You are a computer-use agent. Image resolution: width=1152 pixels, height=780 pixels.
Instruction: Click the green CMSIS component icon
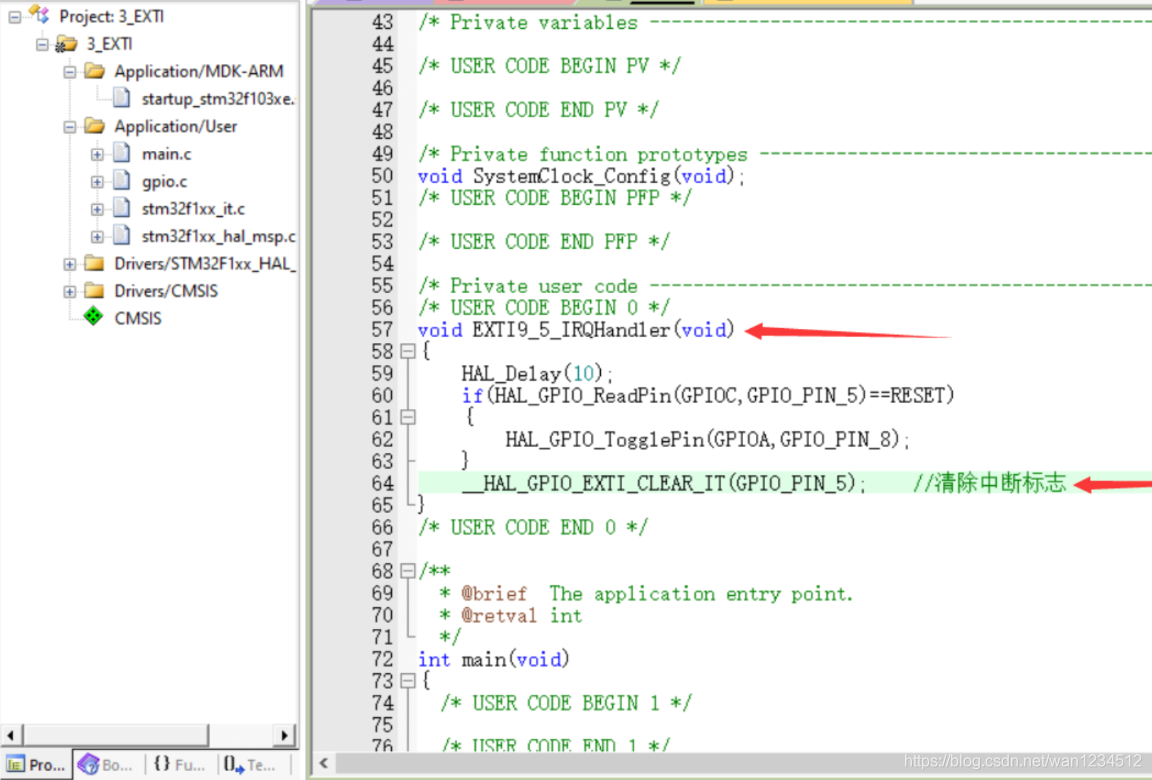[93, 318]
